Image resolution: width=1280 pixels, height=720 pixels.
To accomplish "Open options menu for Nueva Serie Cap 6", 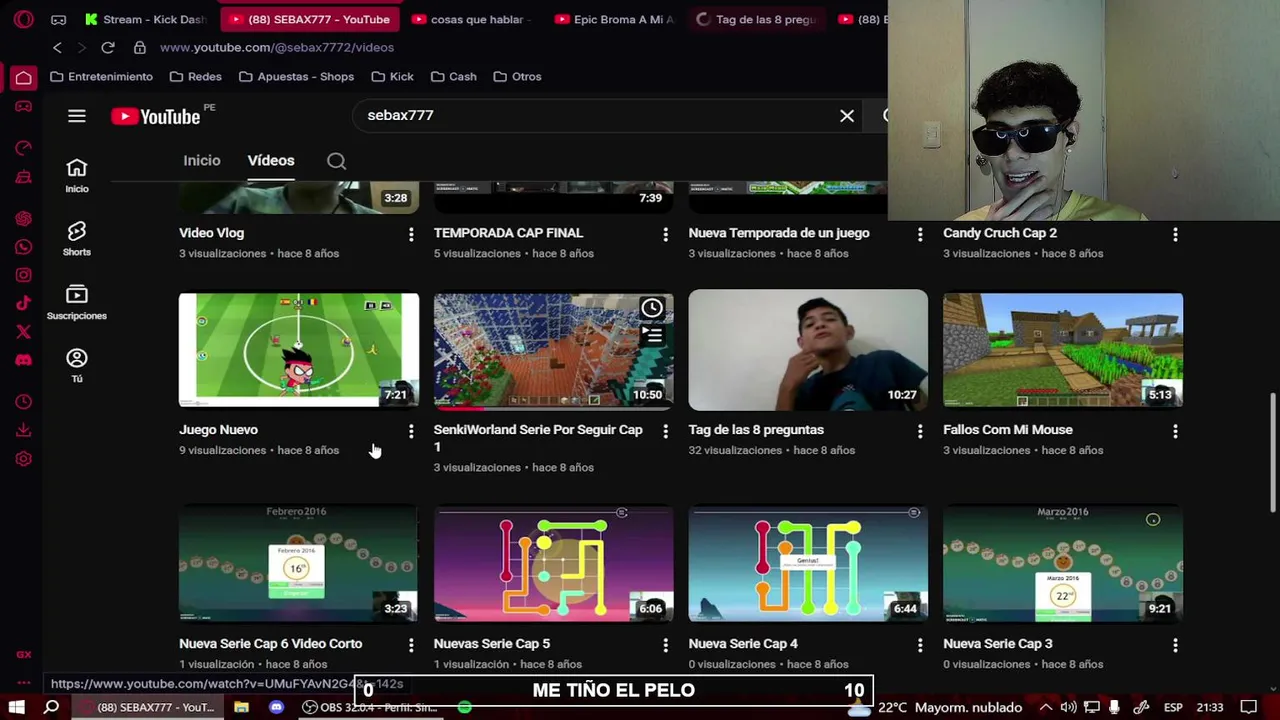I will (x=411, y=645).
